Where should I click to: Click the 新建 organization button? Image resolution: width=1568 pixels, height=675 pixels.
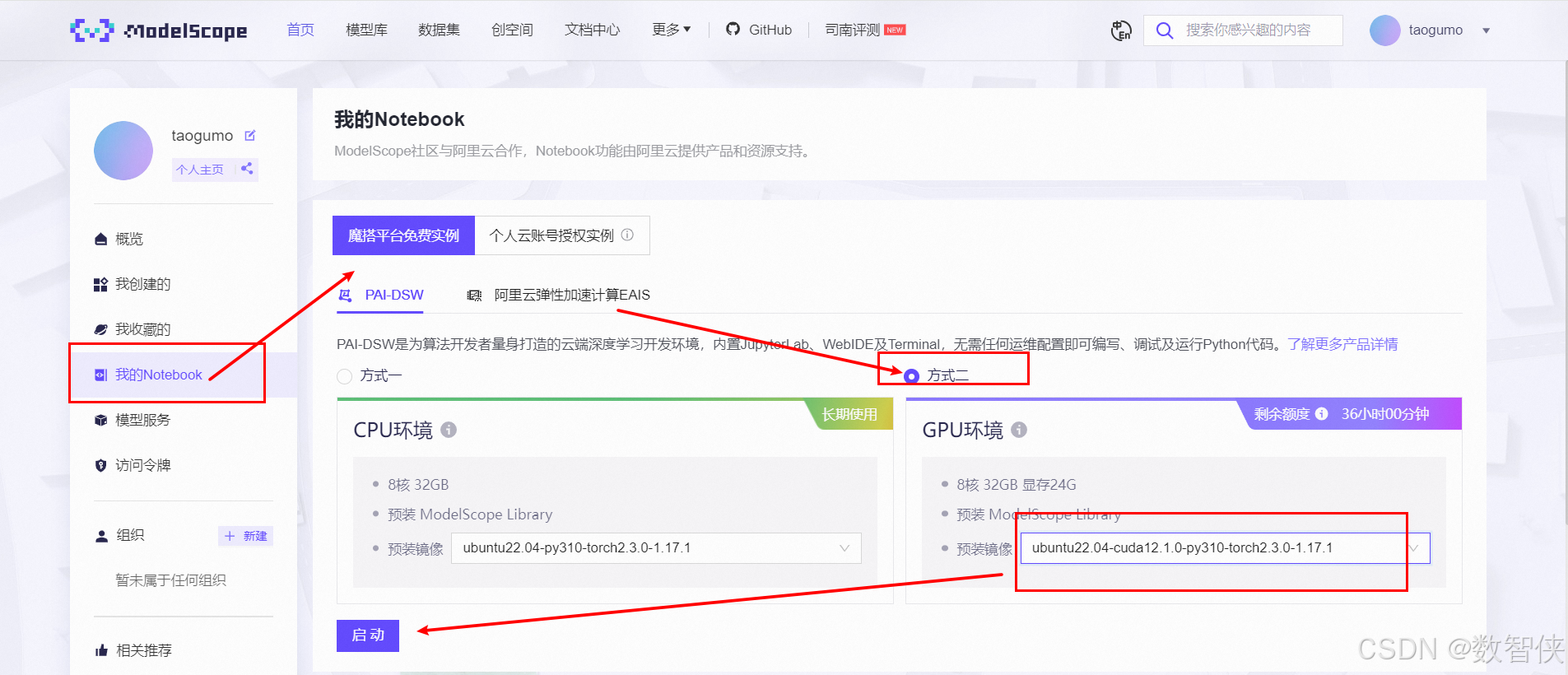coord(245,536)
